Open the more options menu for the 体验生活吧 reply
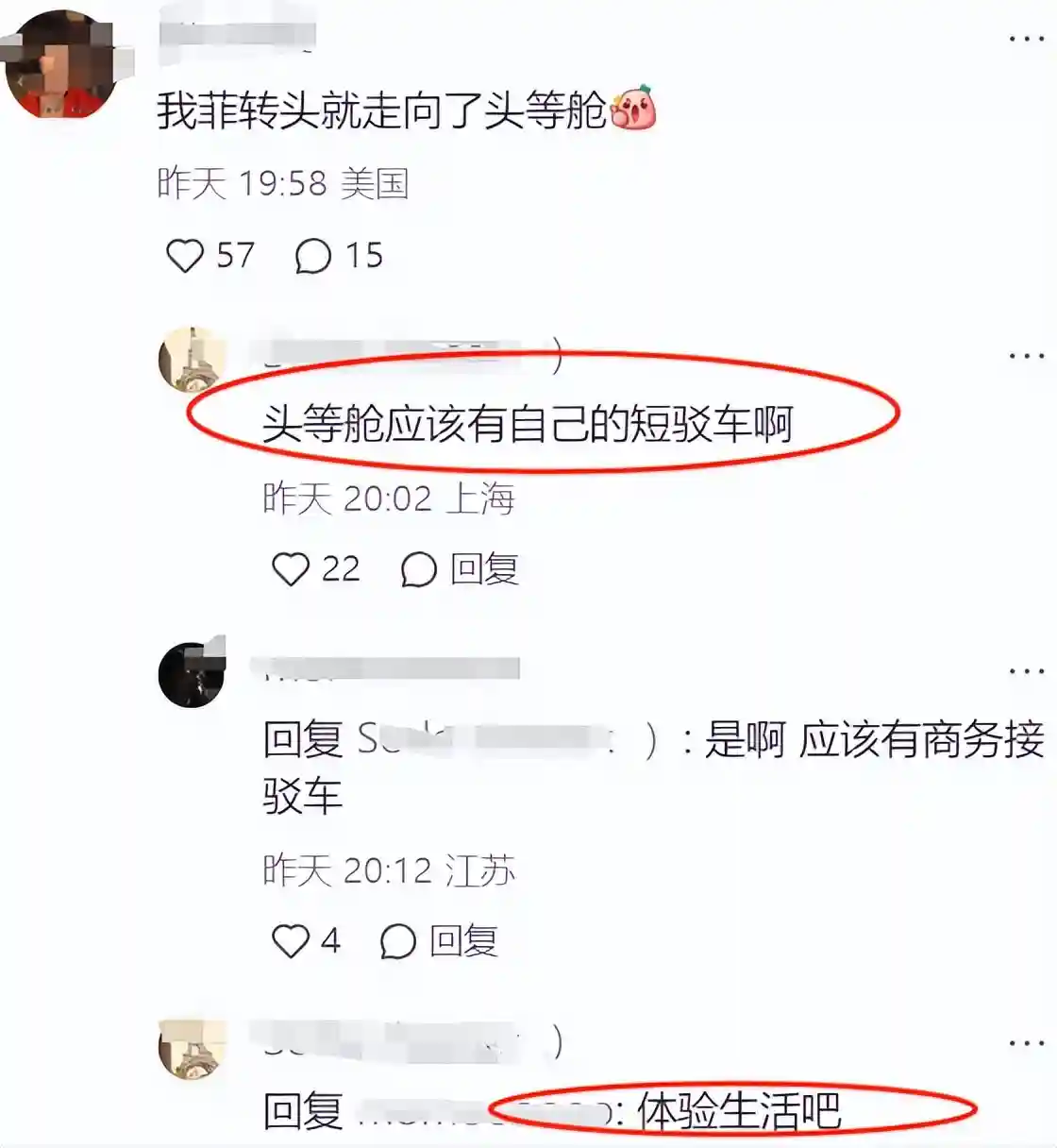 point(1026,1044)
